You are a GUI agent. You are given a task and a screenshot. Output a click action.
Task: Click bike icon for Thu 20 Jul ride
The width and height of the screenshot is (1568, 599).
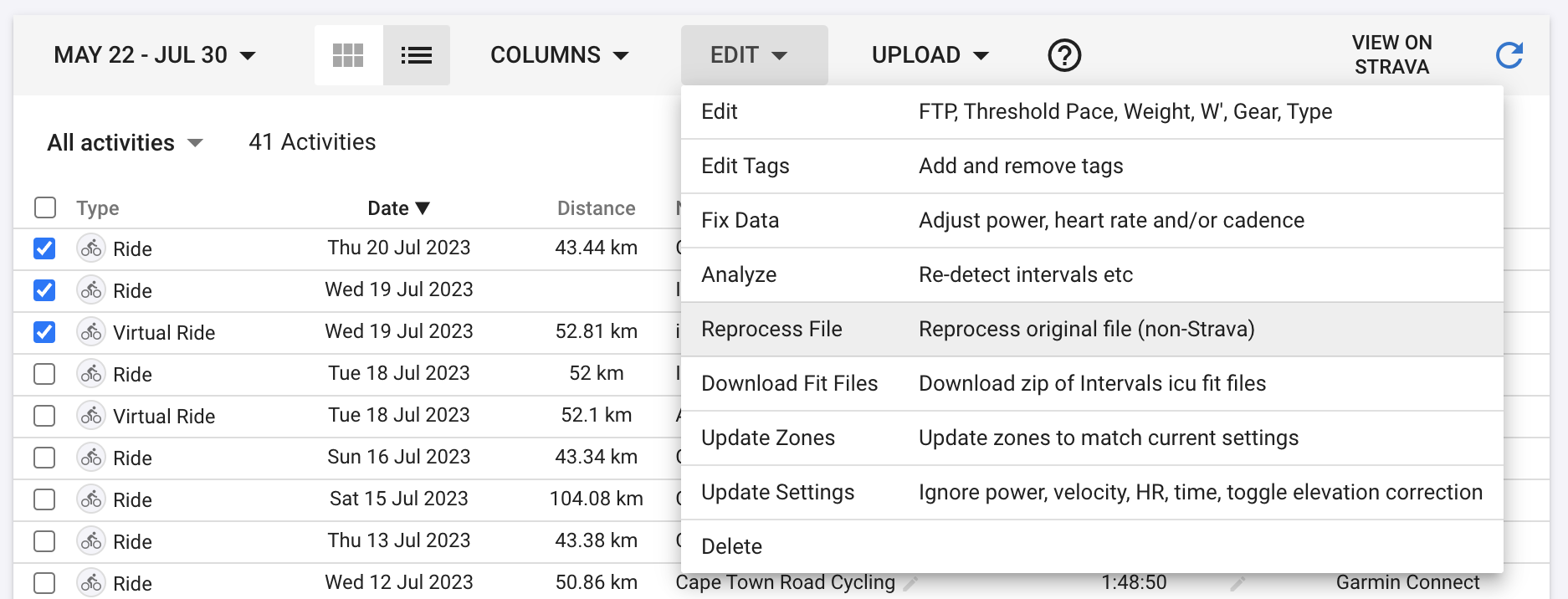[91, 248]
